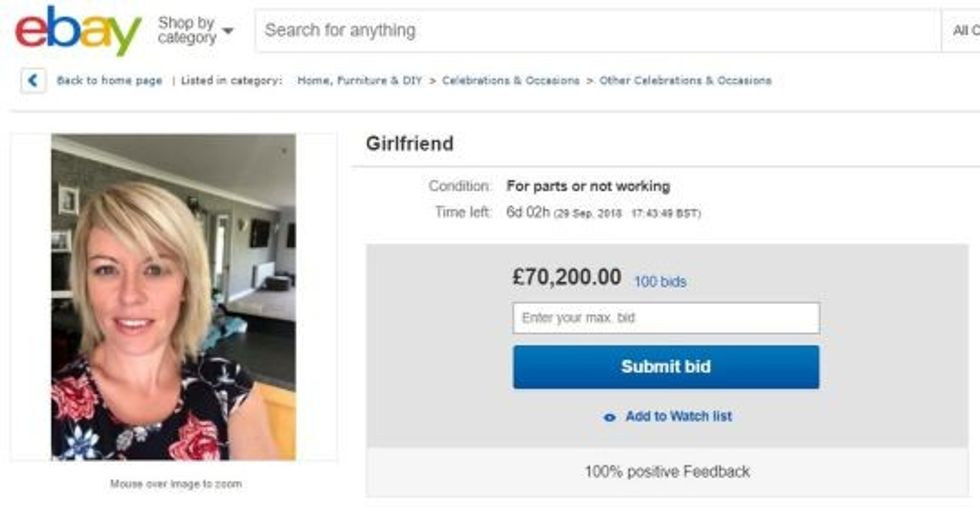Open the categories dropdown right of search

click(x=962, y=31)
